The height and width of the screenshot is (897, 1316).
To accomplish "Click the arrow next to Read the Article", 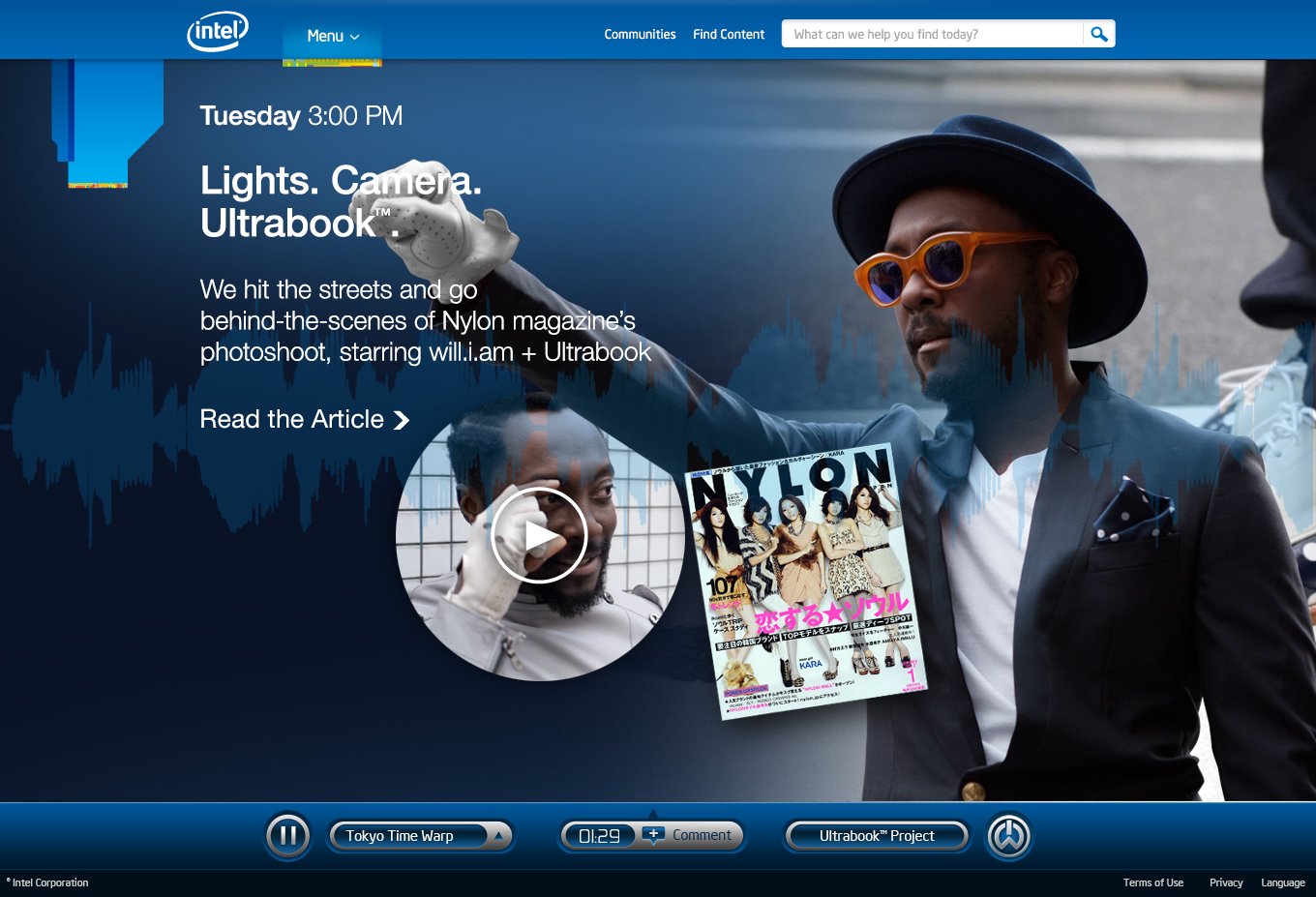I will point(402,420).
